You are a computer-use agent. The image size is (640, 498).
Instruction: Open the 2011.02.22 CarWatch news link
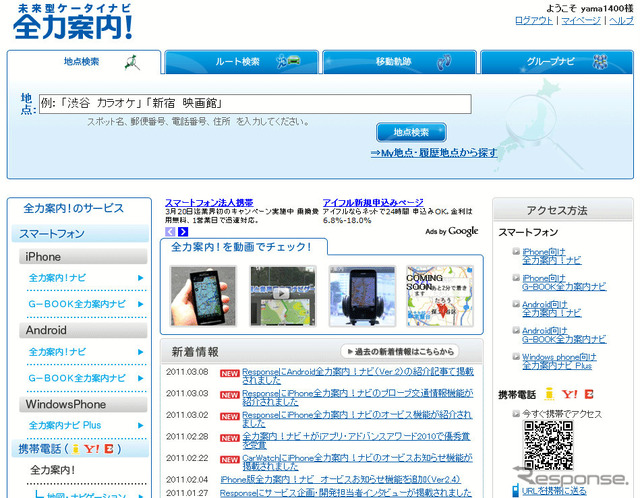[x=358, y=462]
